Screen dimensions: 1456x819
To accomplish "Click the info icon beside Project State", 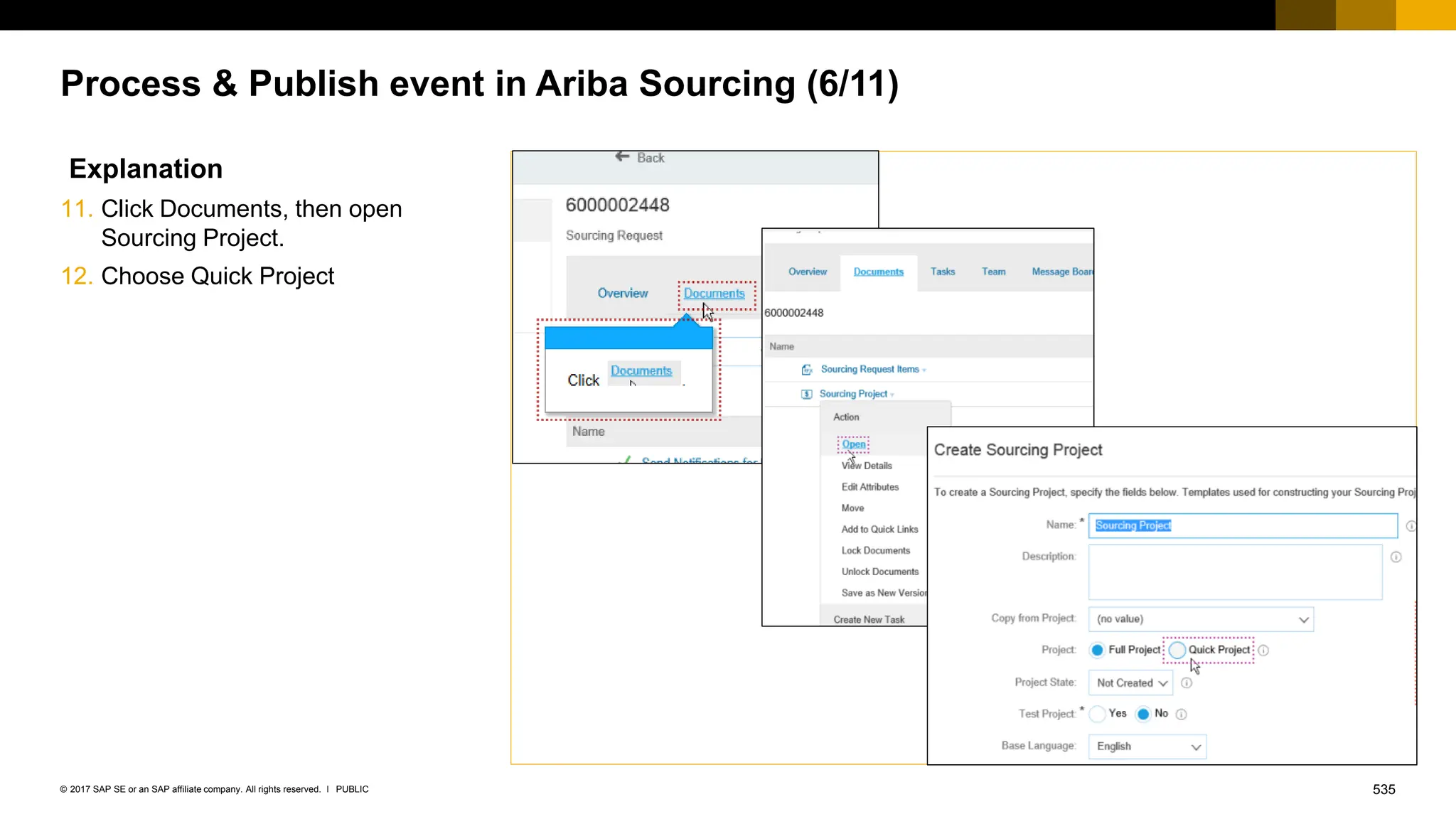I will [x=1186, y=682].
